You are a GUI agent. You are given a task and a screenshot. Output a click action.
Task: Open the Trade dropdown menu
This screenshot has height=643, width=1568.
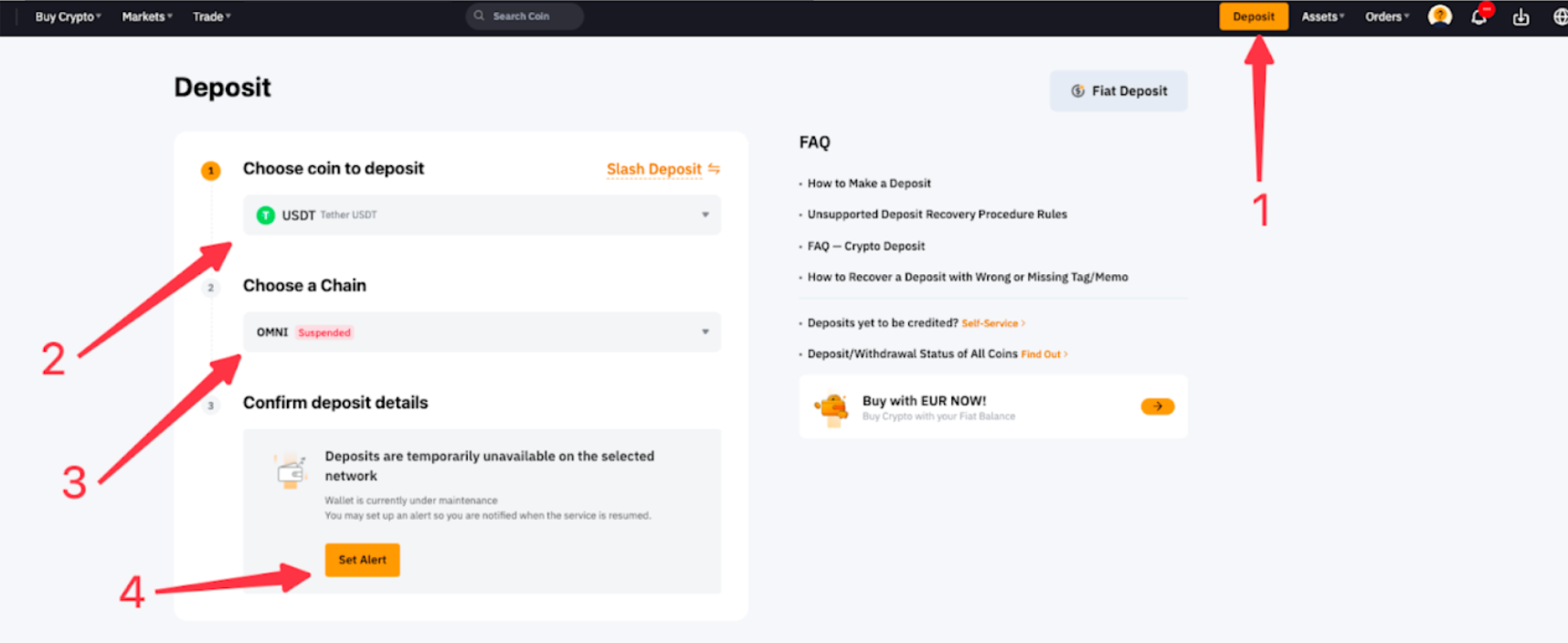click(x=211, y=16)
